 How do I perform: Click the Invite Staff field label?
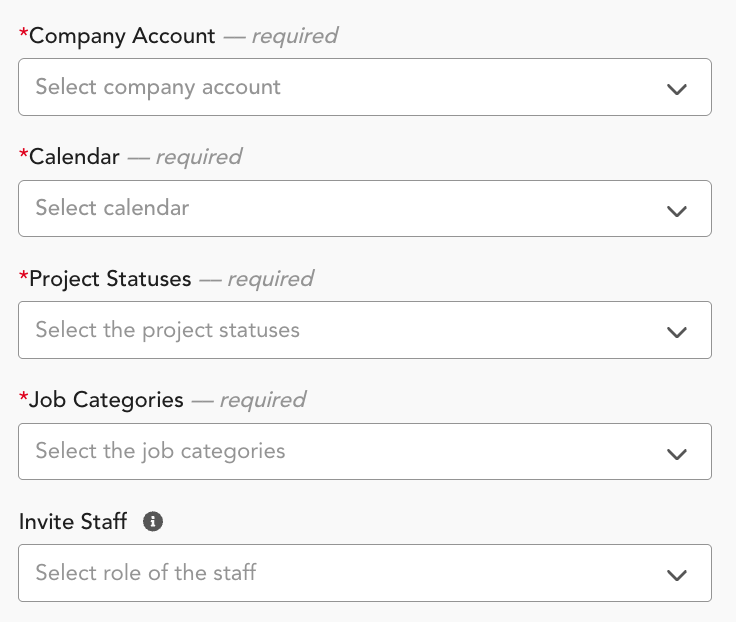(x=73, y=521)
